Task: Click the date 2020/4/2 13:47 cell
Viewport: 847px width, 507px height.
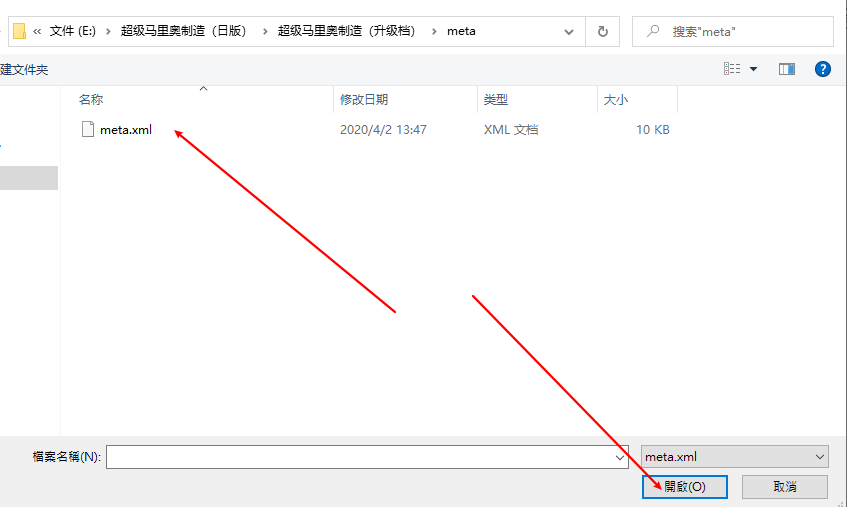Action: [x=383, y=130]
